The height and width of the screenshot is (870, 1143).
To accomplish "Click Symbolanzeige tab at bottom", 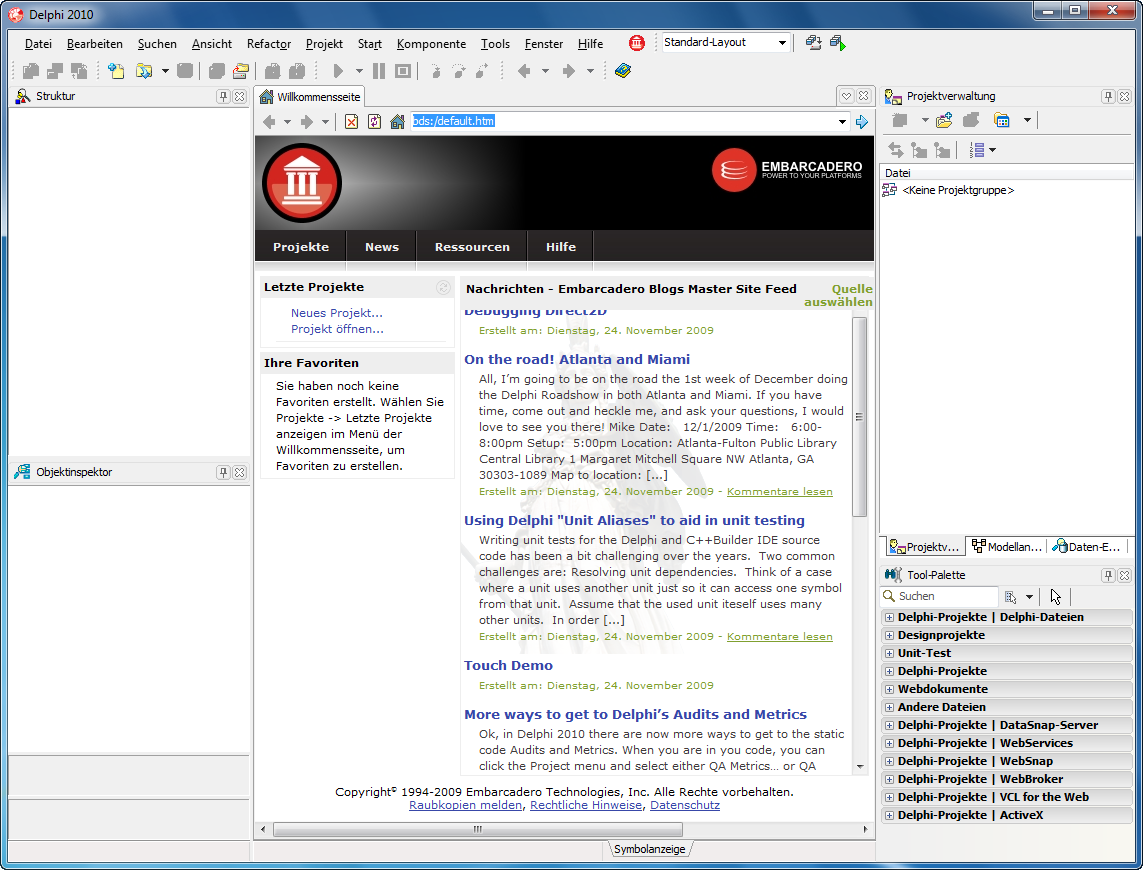I will pyautogui.click(x=649, y=849).
